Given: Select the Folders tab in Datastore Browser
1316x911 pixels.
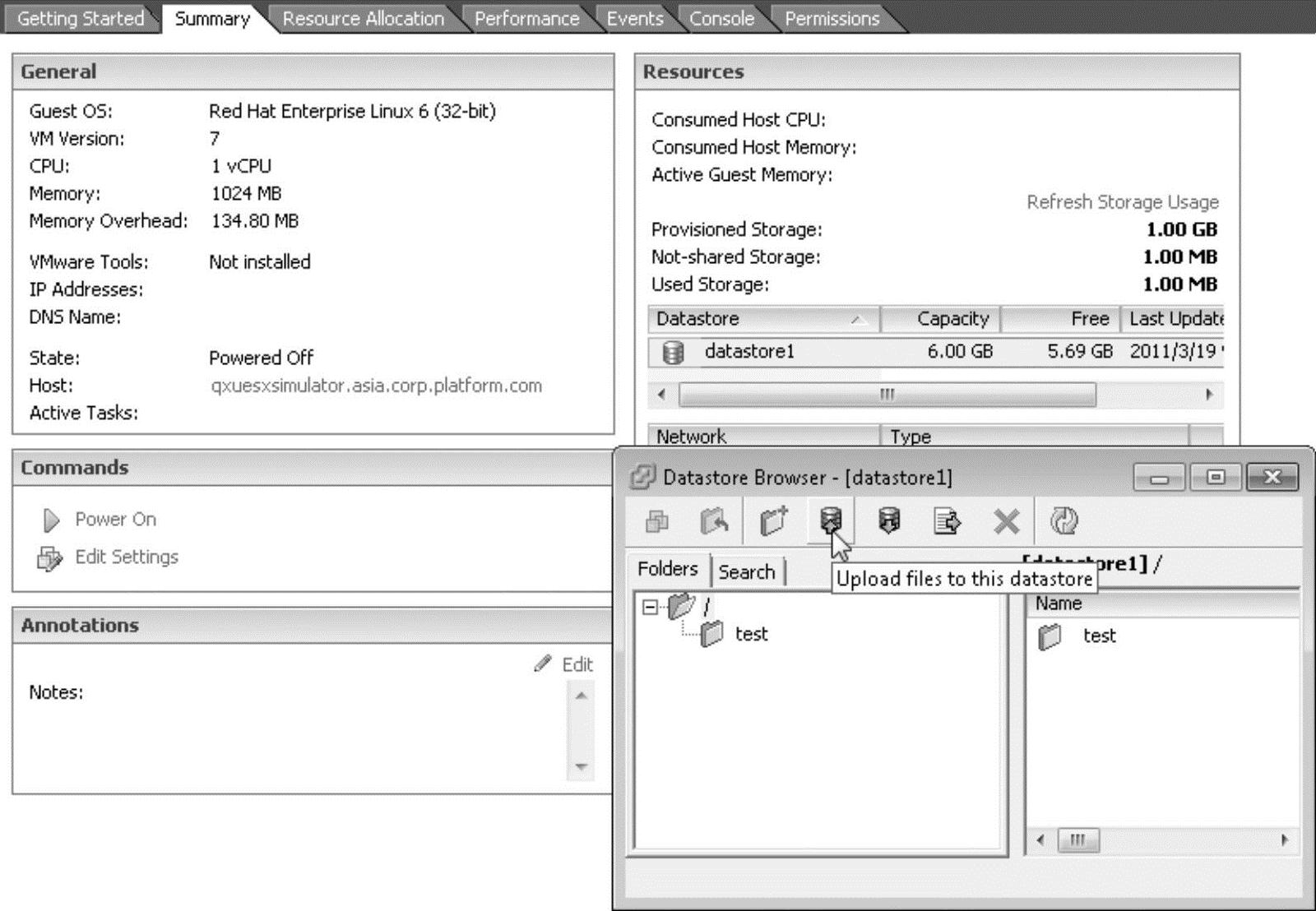Looking at the screenshot, I should [x=667, y=569].
